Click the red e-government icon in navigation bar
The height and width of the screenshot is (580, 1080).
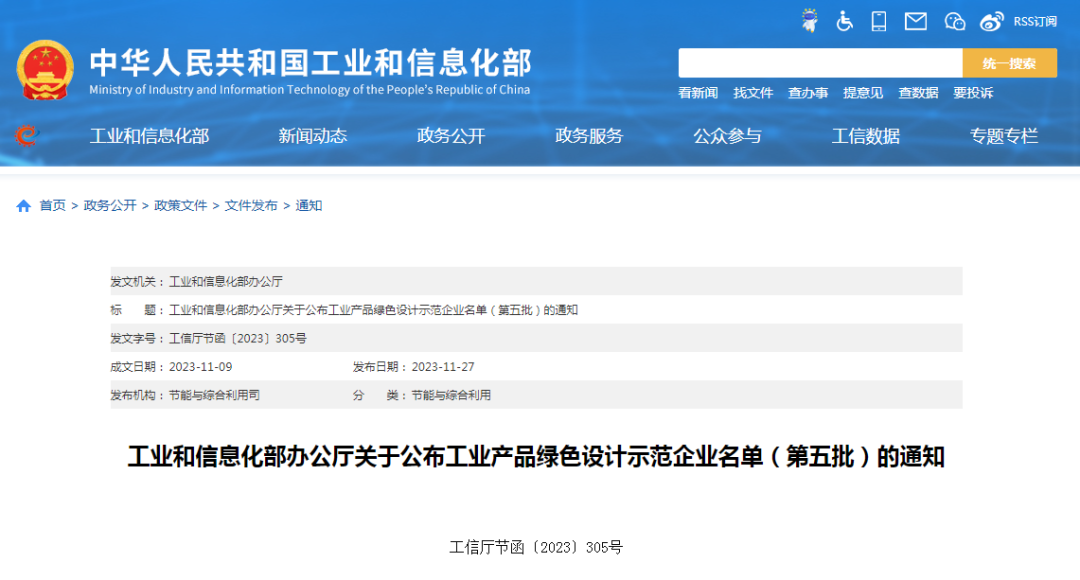click(x=26, y=136)
